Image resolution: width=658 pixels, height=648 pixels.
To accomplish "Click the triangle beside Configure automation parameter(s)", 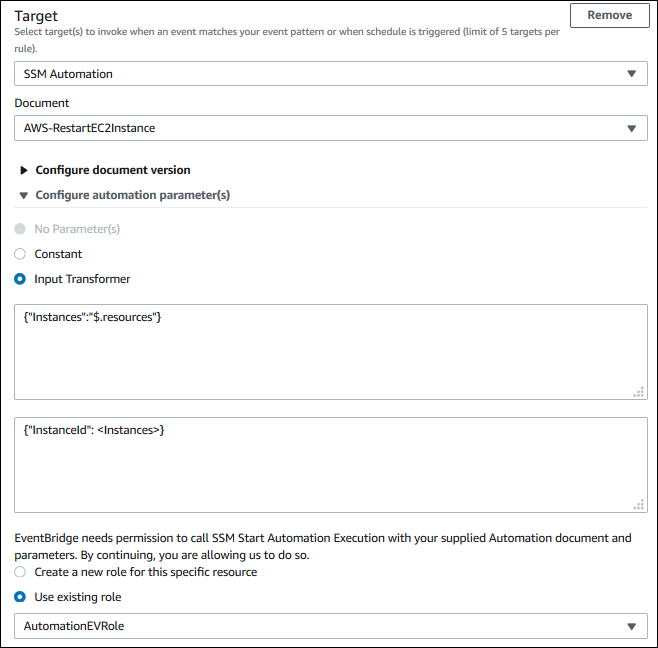I will pos(24,195).
